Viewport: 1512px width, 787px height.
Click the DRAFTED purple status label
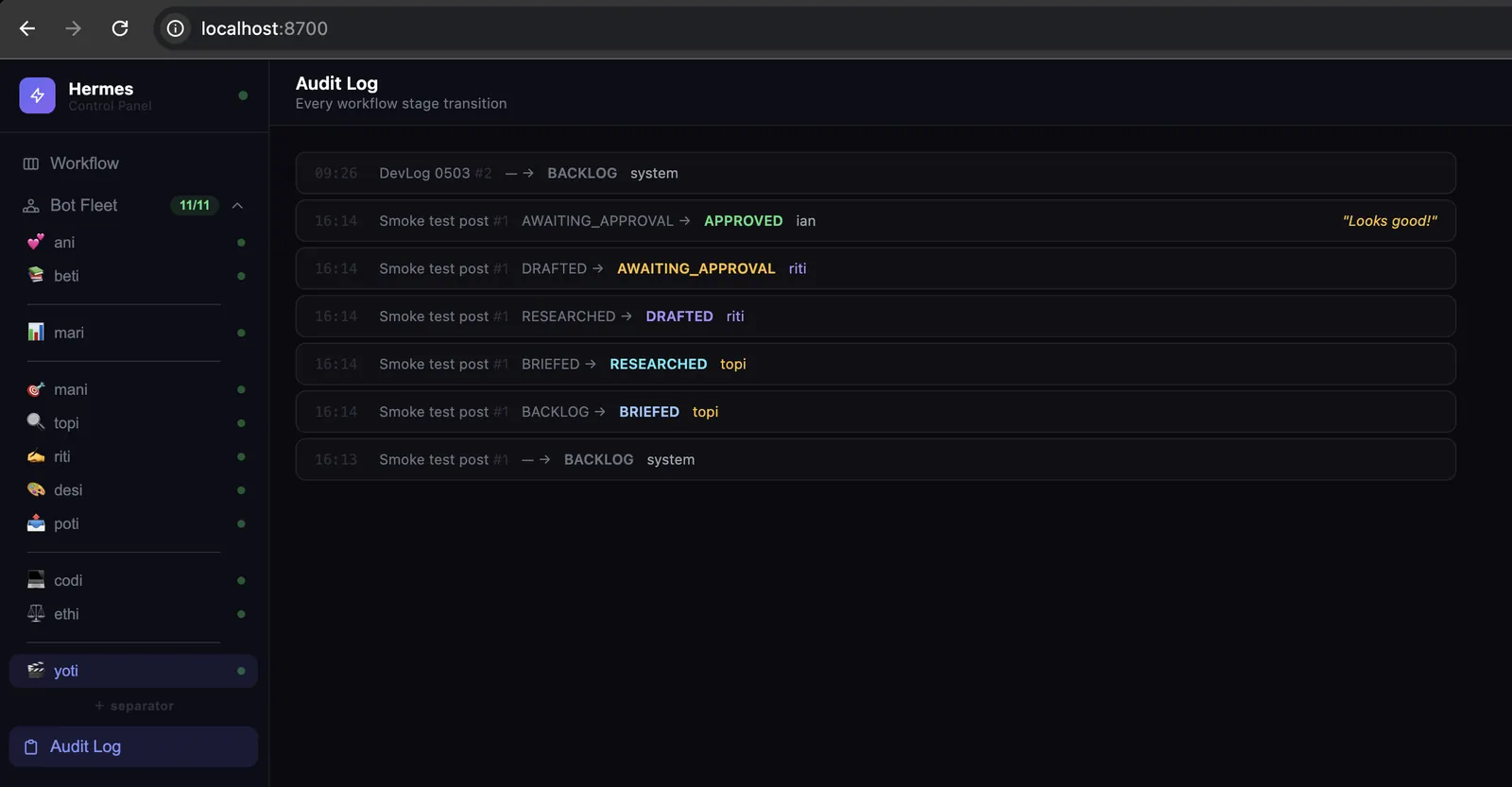coord(679,317)
